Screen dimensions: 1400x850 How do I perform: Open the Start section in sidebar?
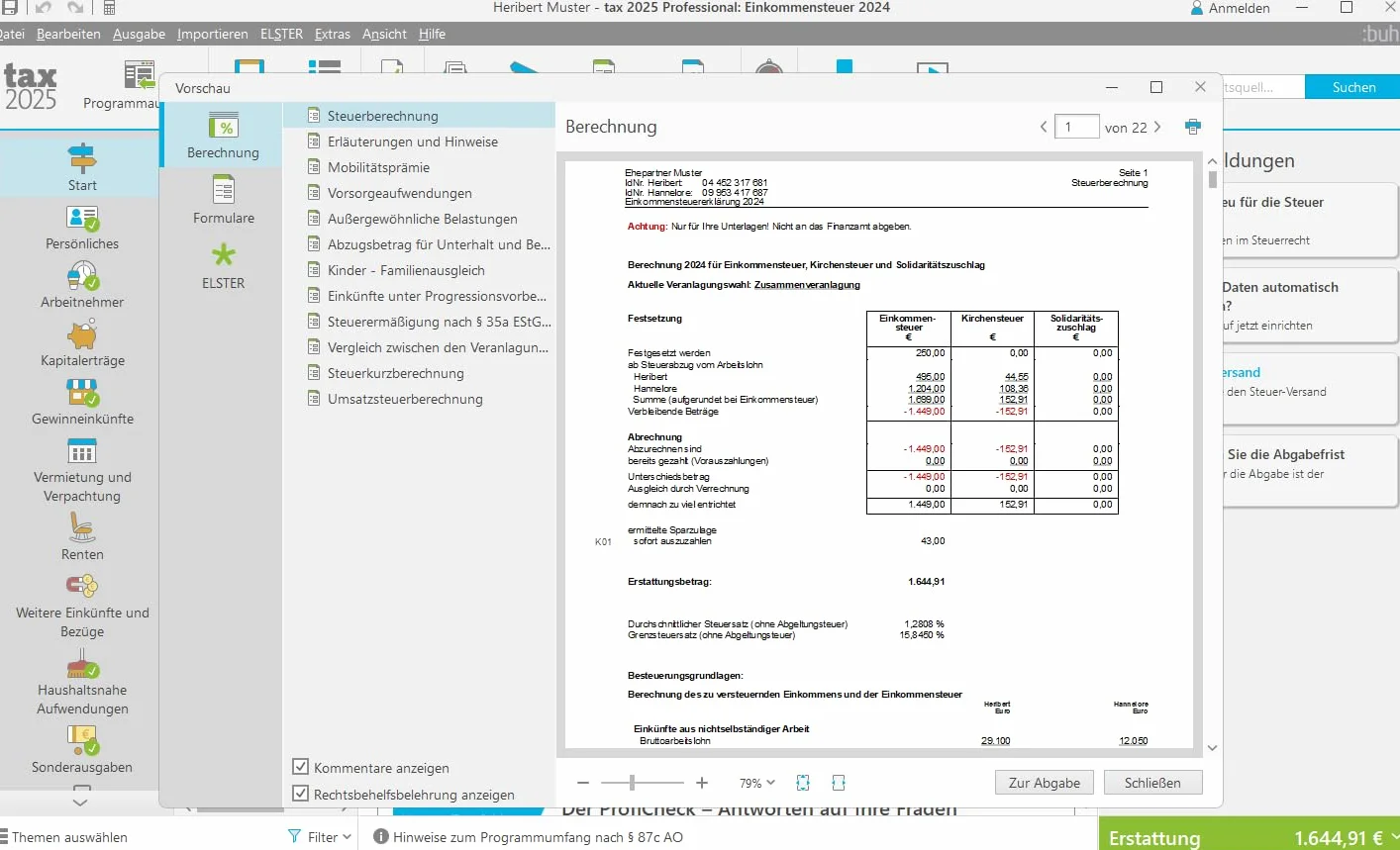(81, 167)
